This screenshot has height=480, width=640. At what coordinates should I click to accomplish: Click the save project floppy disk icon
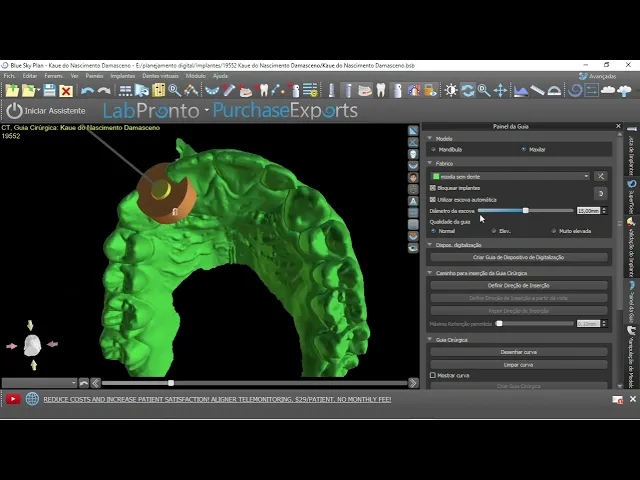point(49,90)
